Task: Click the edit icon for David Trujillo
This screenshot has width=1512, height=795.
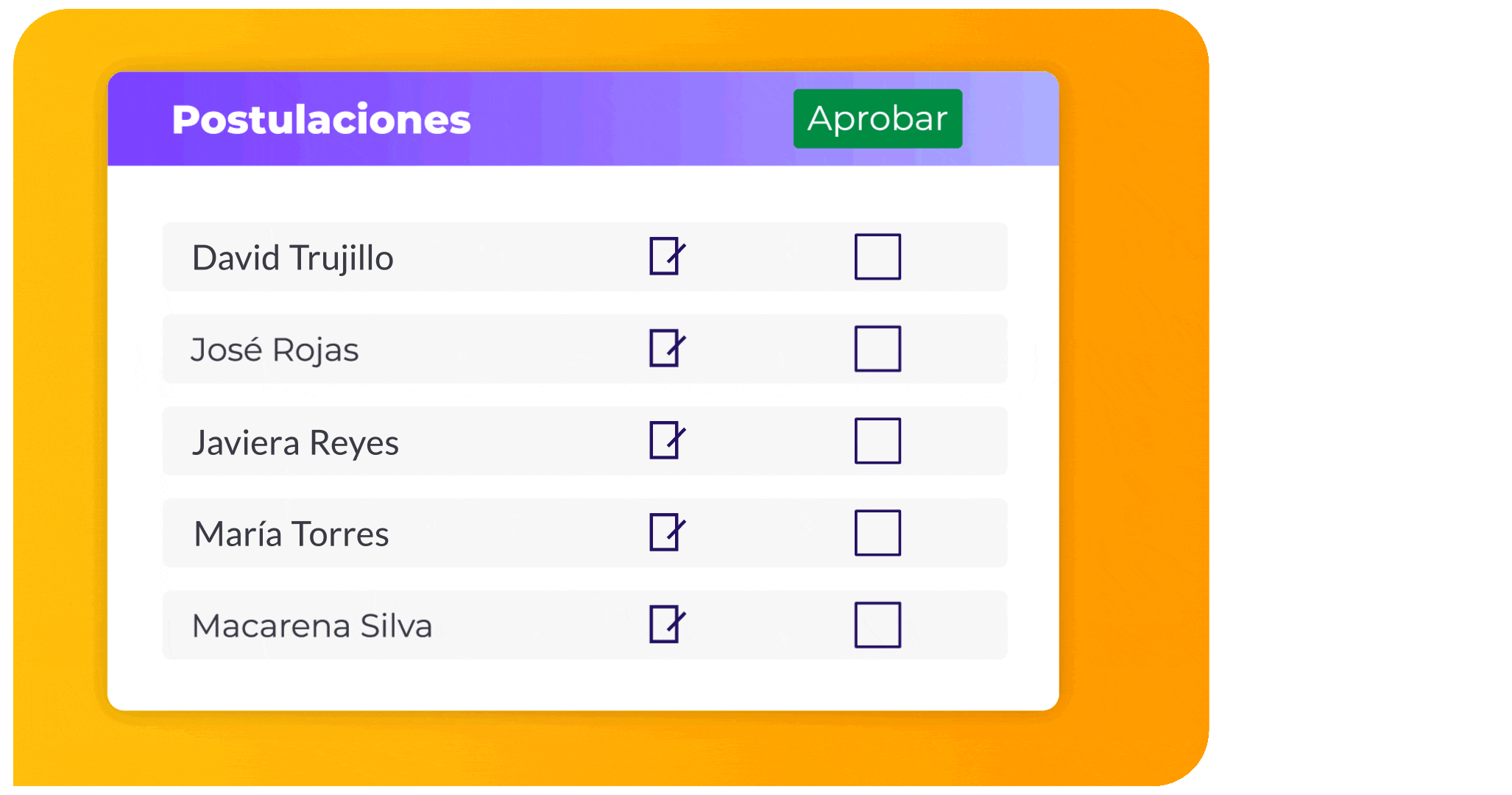Action: point(668,256)
